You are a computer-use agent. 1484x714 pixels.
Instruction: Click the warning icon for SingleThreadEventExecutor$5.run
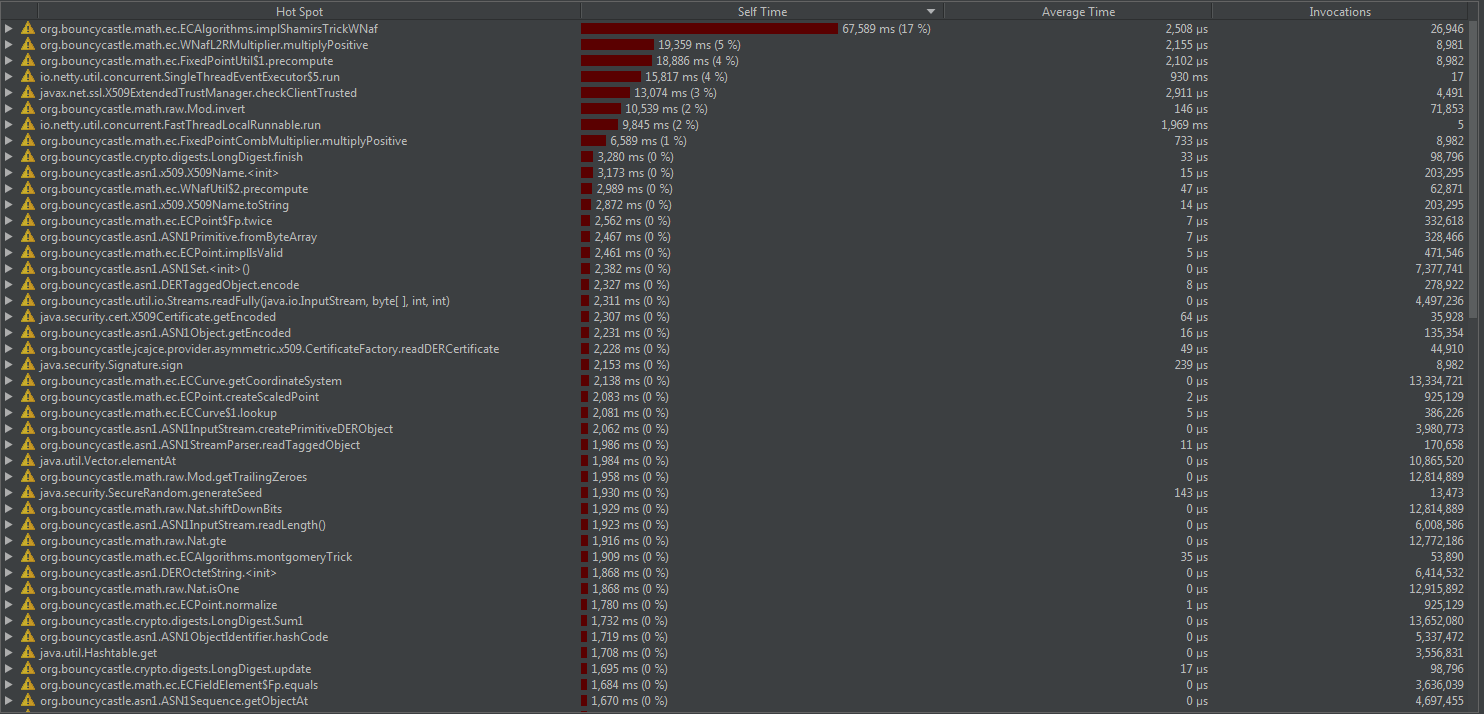tap(27, 76)
